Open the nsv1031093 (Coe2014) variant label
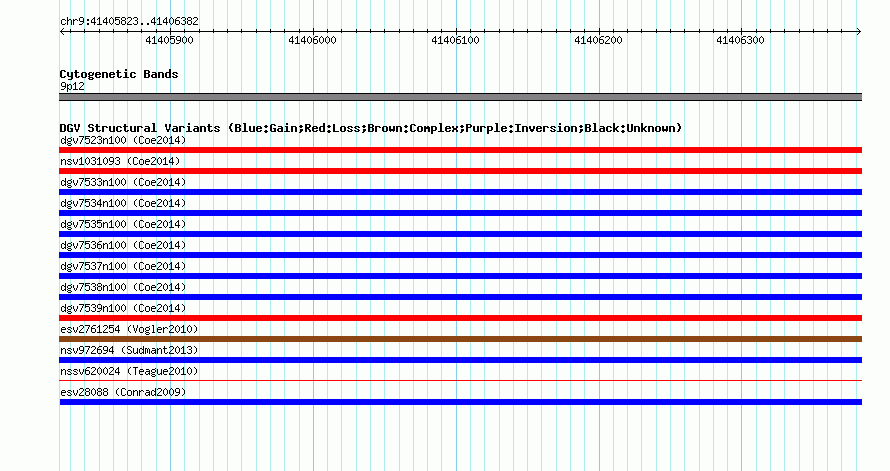Viewport: 890px width, 471px height. [120, 161]
